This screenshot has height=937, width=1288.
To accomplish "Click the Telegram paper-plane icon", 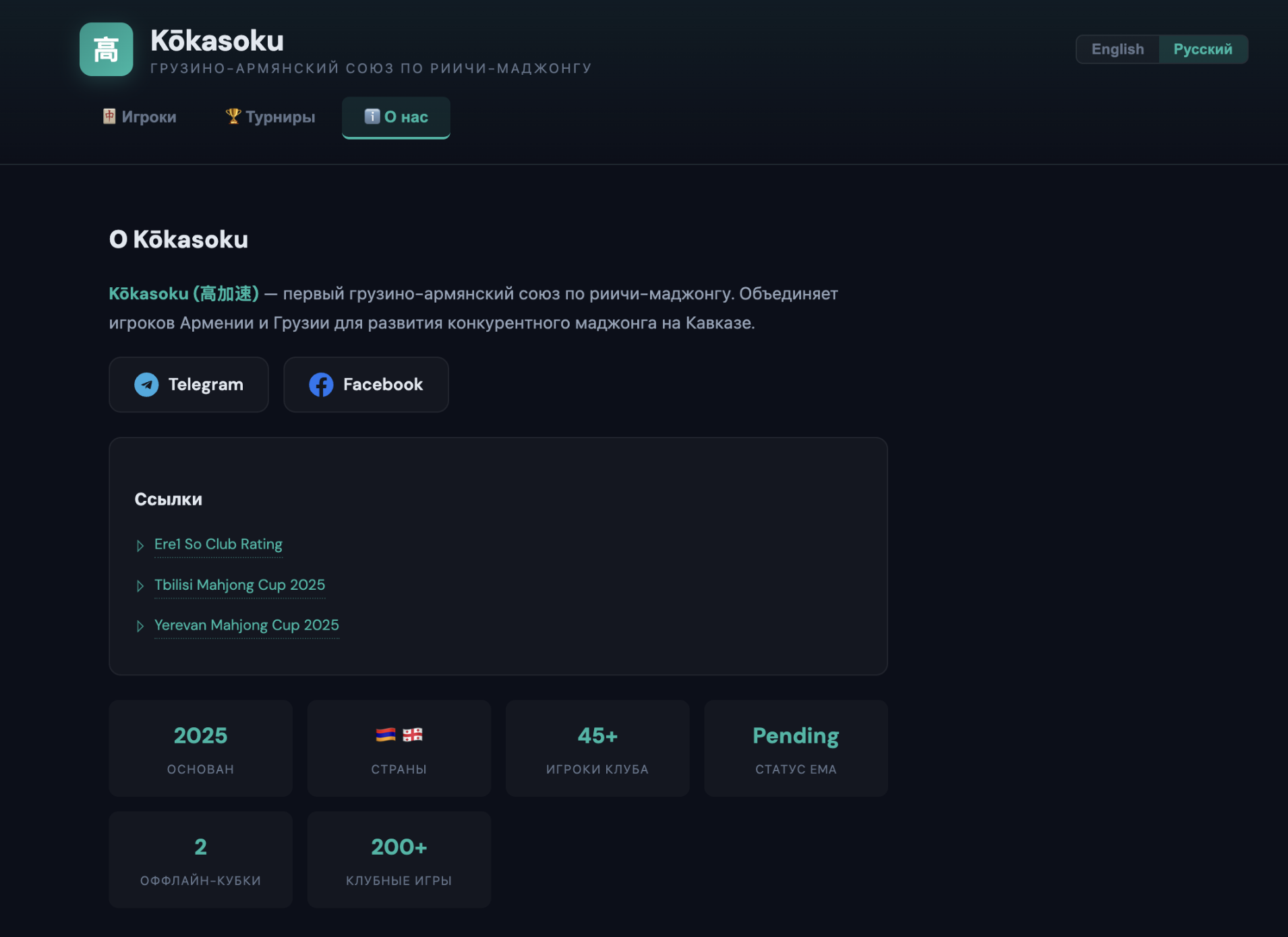I will (x=146, y=385).
